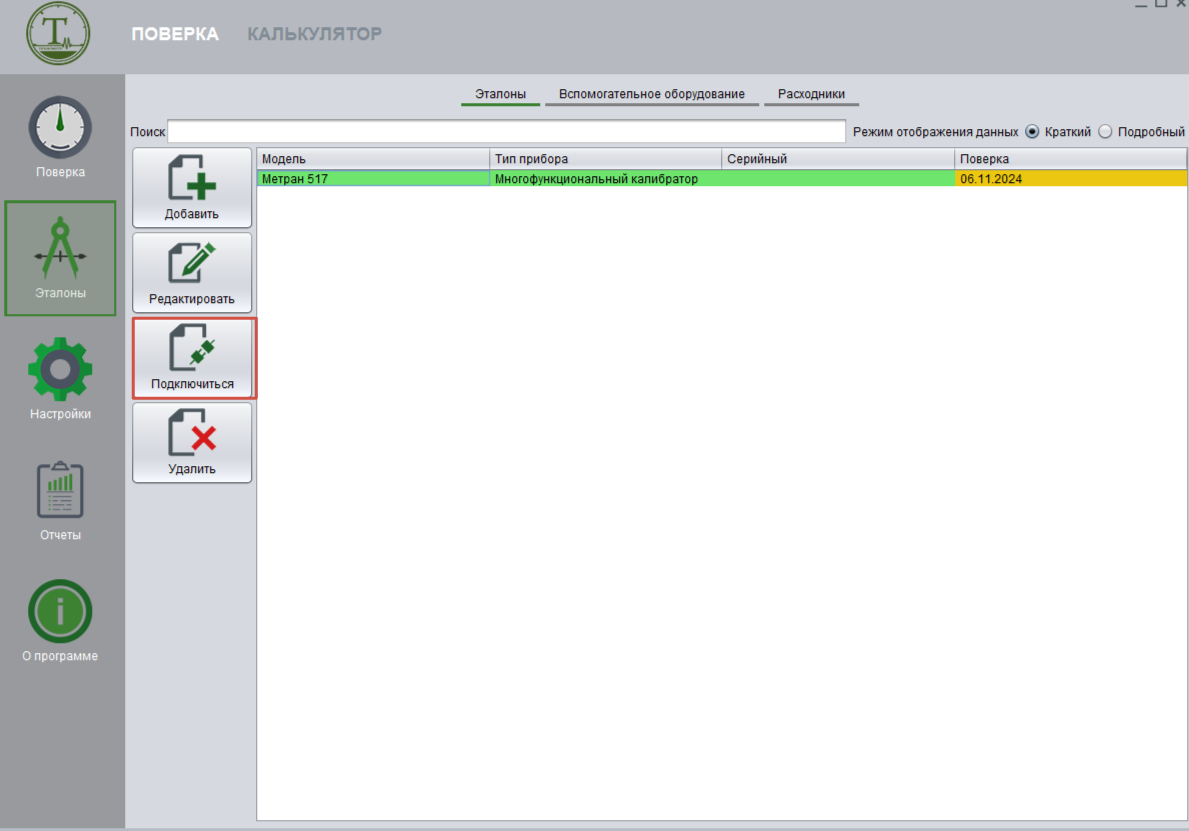Select the Подробный display mode radio button

click(x=1105, y=132)
